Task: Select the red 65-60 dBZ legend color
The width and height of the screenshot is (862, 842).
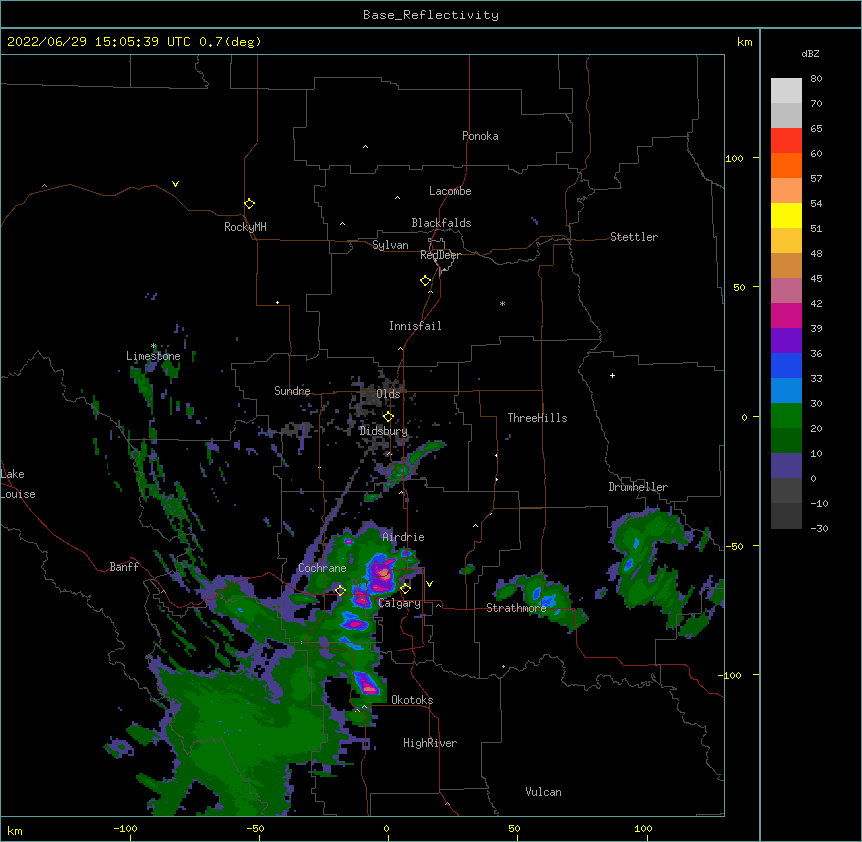Action: pyautogui.click(x=786, y=141)
